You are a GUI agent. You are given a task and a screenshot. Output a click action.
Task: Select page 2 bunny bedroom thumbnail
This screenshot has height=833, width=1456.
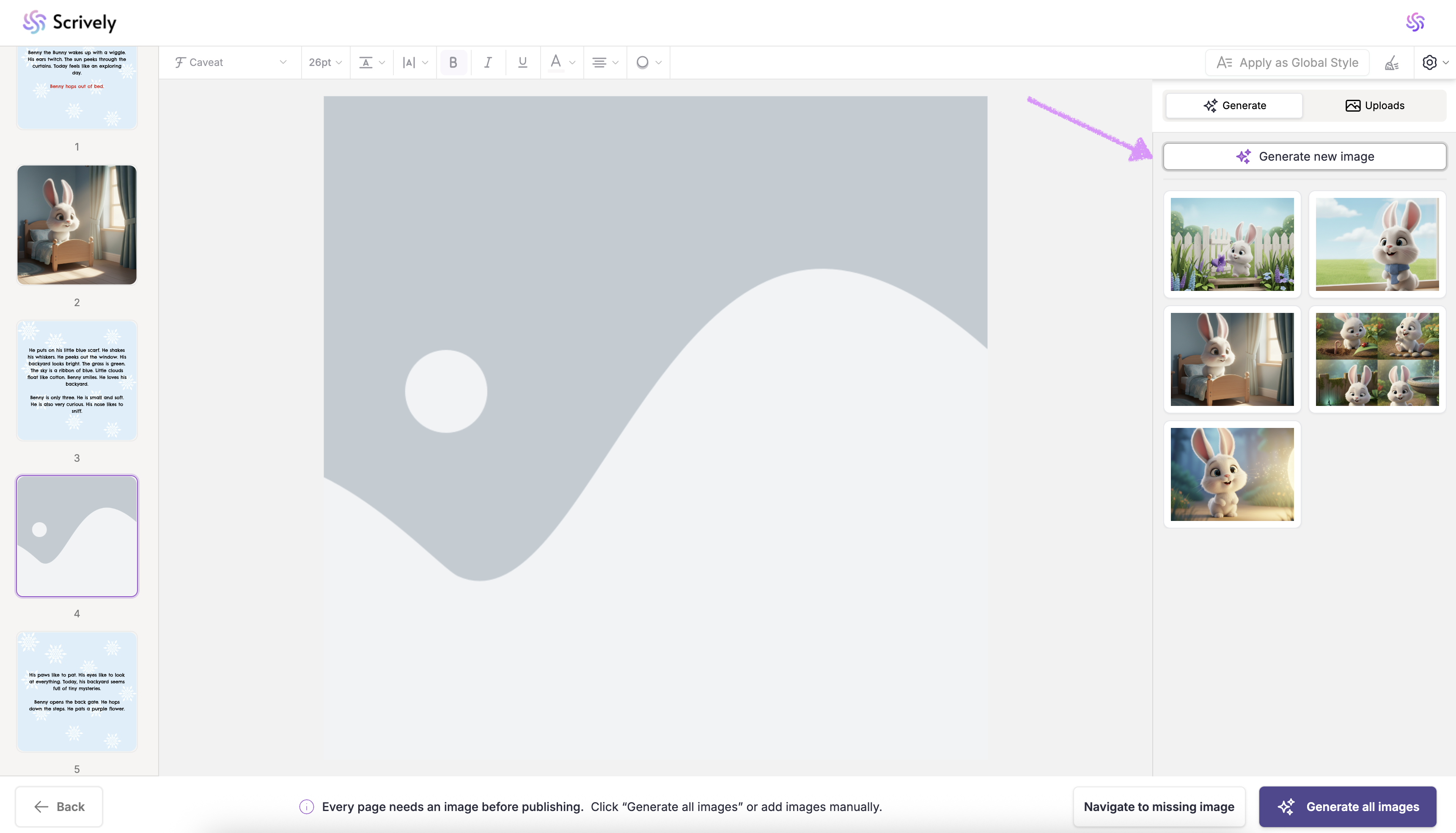[x=77, y=225]
